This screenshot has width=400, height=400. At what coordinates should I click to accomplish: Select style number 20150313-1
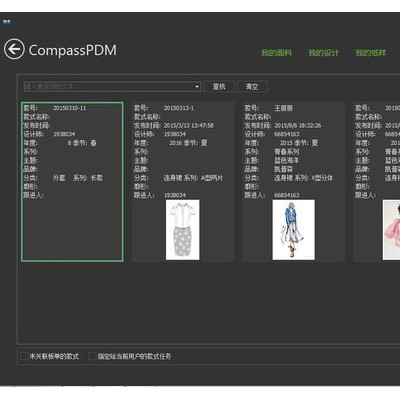179,108
